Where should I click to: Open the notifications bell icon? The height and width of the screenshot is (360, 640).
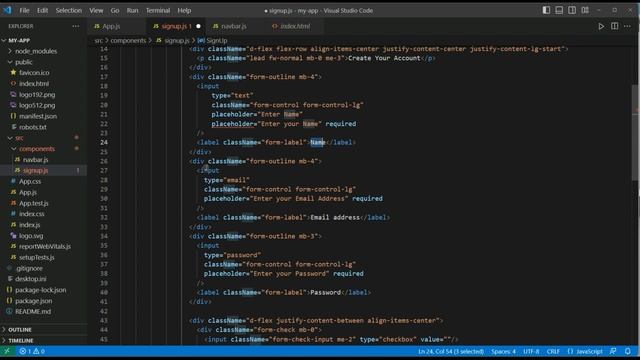(628, 351)
